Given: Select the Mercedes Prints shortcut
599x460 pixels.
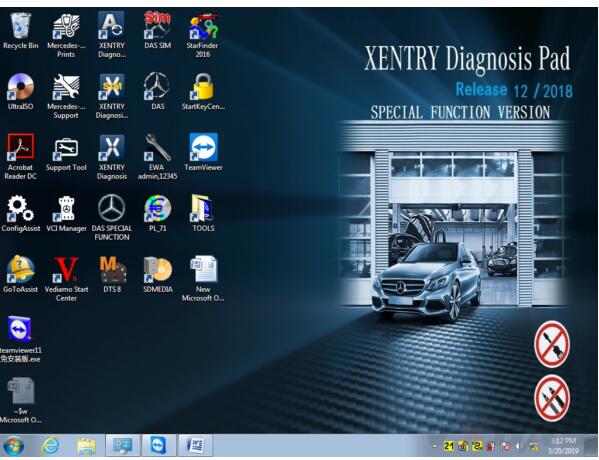Looking at the screenshot, I should point(66,35).
